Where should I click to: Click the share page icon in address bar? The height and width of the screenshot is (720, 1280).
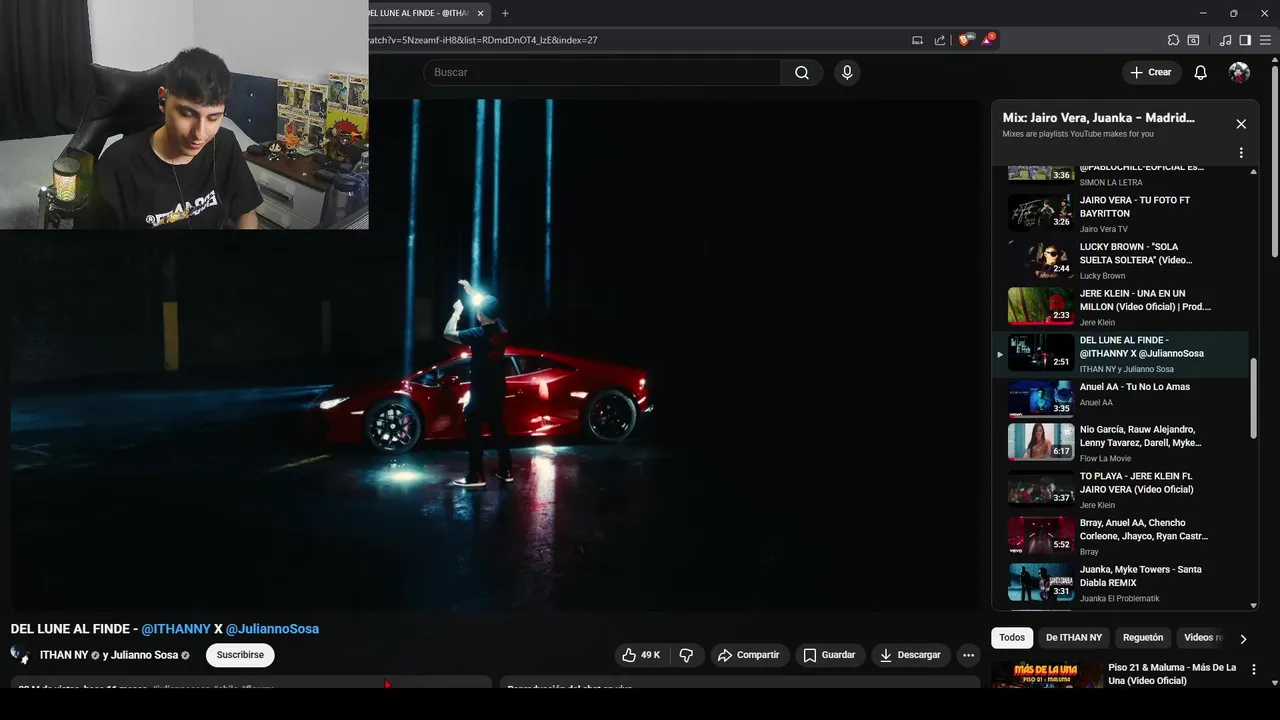point(940,40)
